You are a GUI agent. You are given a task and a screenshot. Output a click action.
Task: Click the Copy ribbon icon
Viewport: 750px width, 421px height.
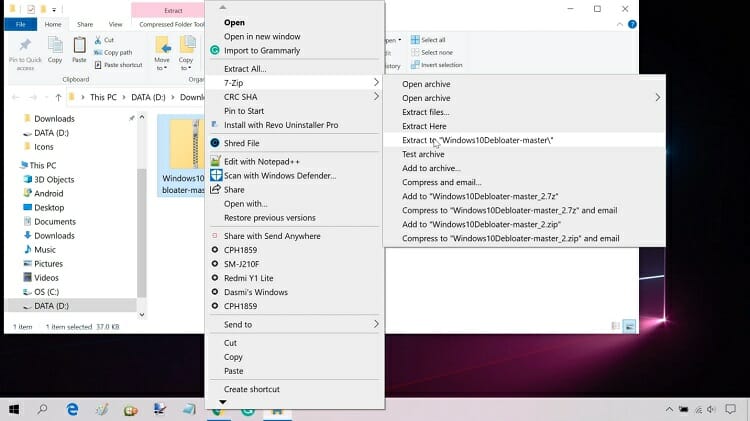pos(55,46)
